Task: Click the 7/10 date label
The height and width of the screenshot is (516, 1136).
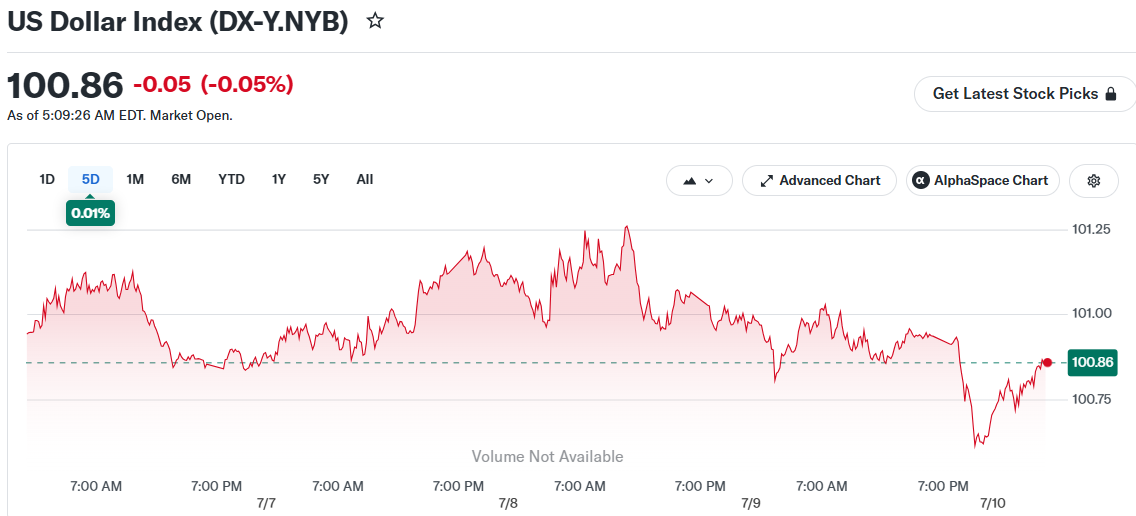Action: click(991, 503)
